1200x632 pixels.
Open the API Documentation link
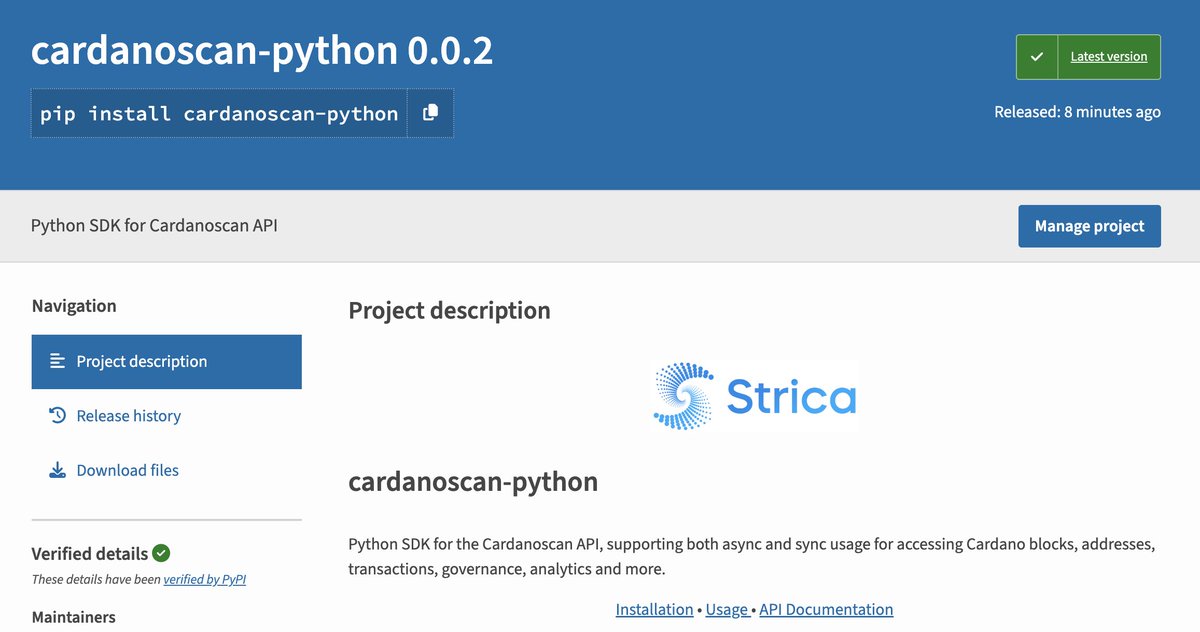click(826, 609)
